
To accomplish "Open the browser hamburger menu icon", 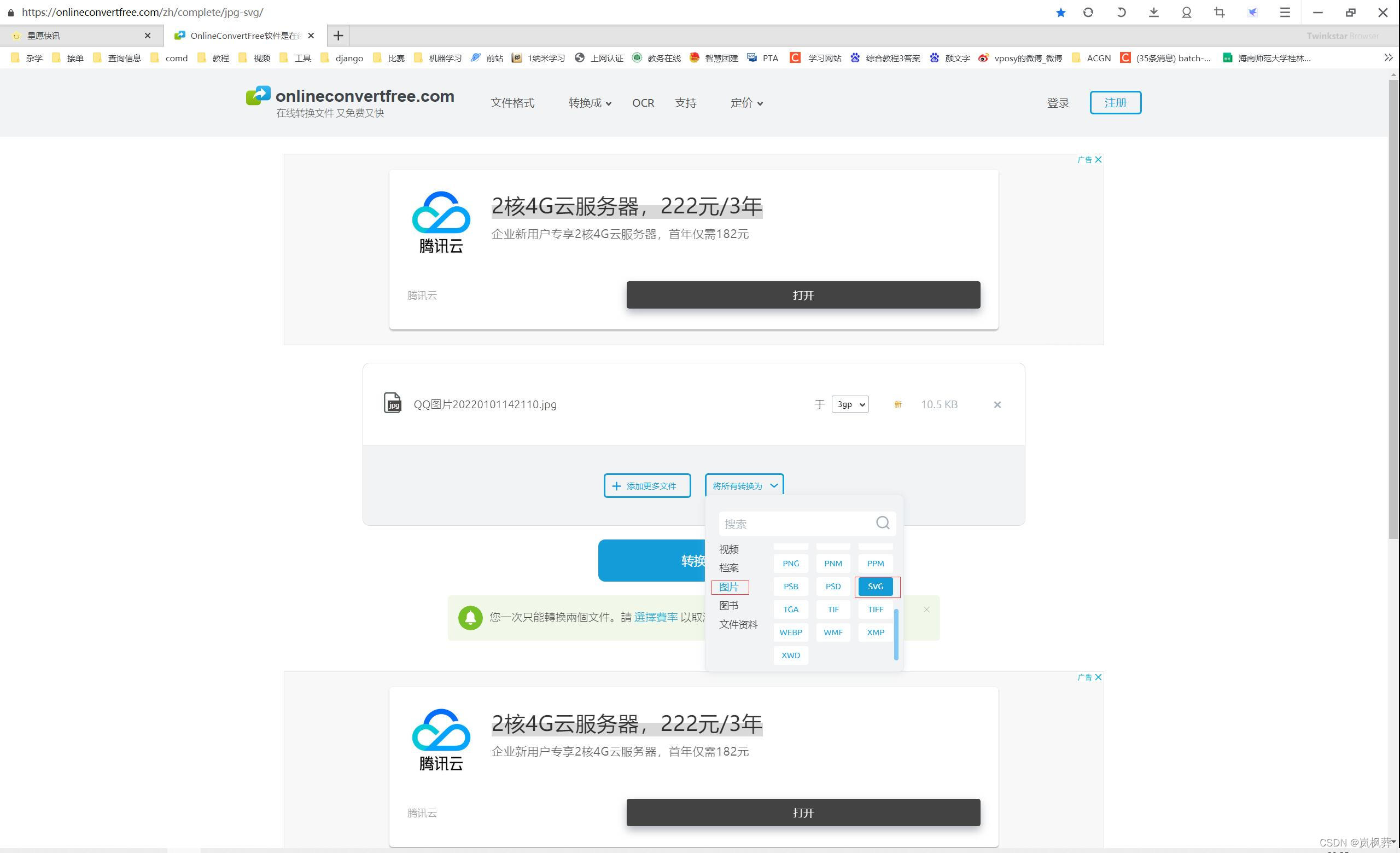I will pos(1285,13).
